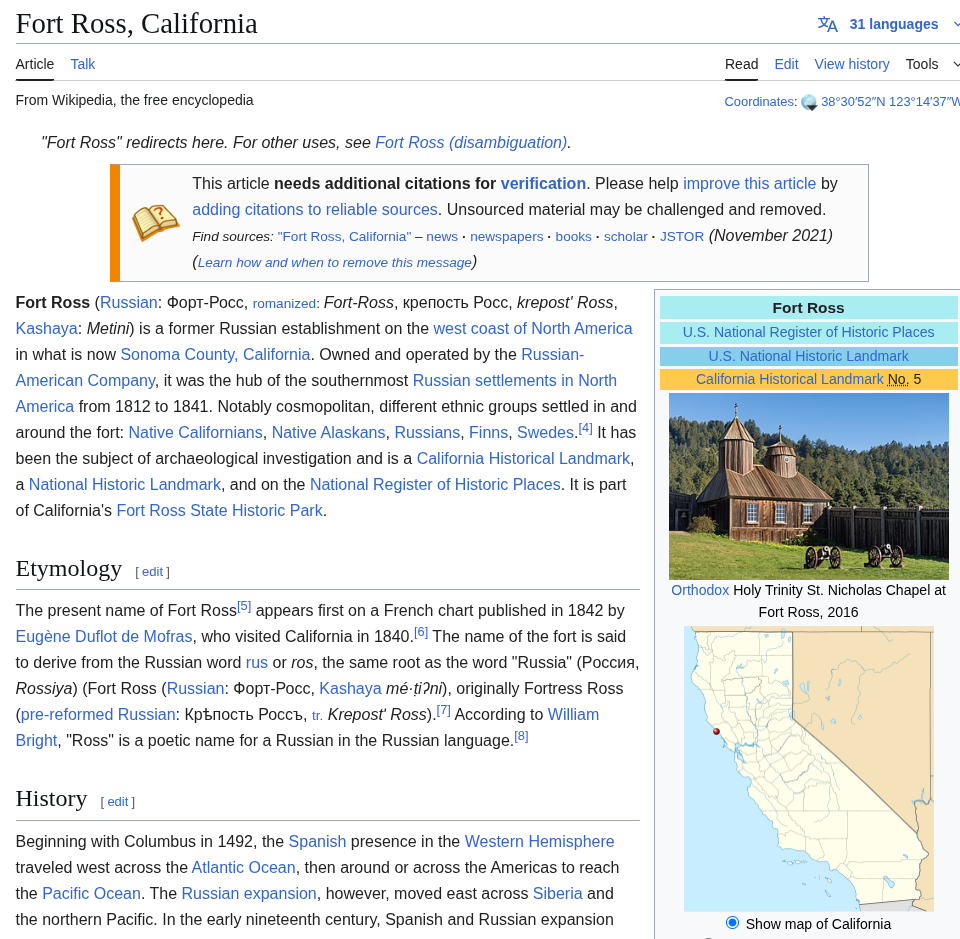
Task: Click the Native Californians link
Action: 195,433
